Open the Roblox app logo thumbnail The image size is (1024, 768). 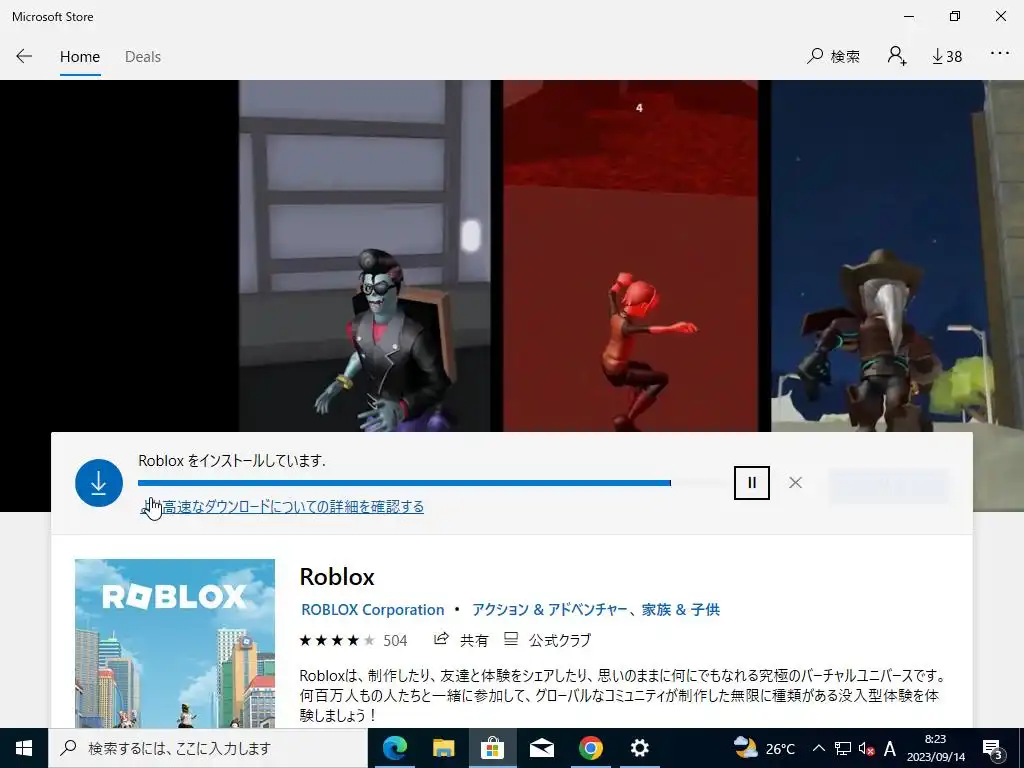(174, 643)
